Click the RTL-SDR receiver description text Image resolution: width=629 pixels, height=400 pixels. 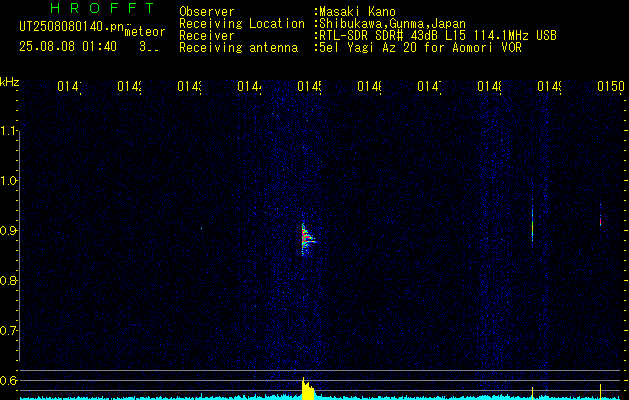(438, 36)
